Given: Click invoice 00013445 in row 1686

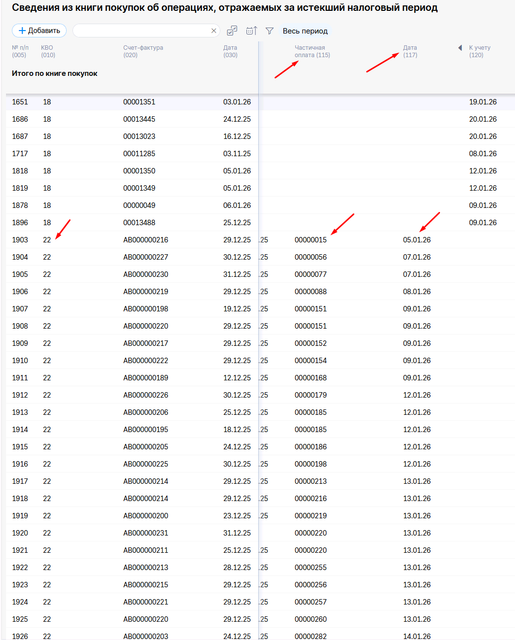Looking at the screenshot, I should point(139,119).
